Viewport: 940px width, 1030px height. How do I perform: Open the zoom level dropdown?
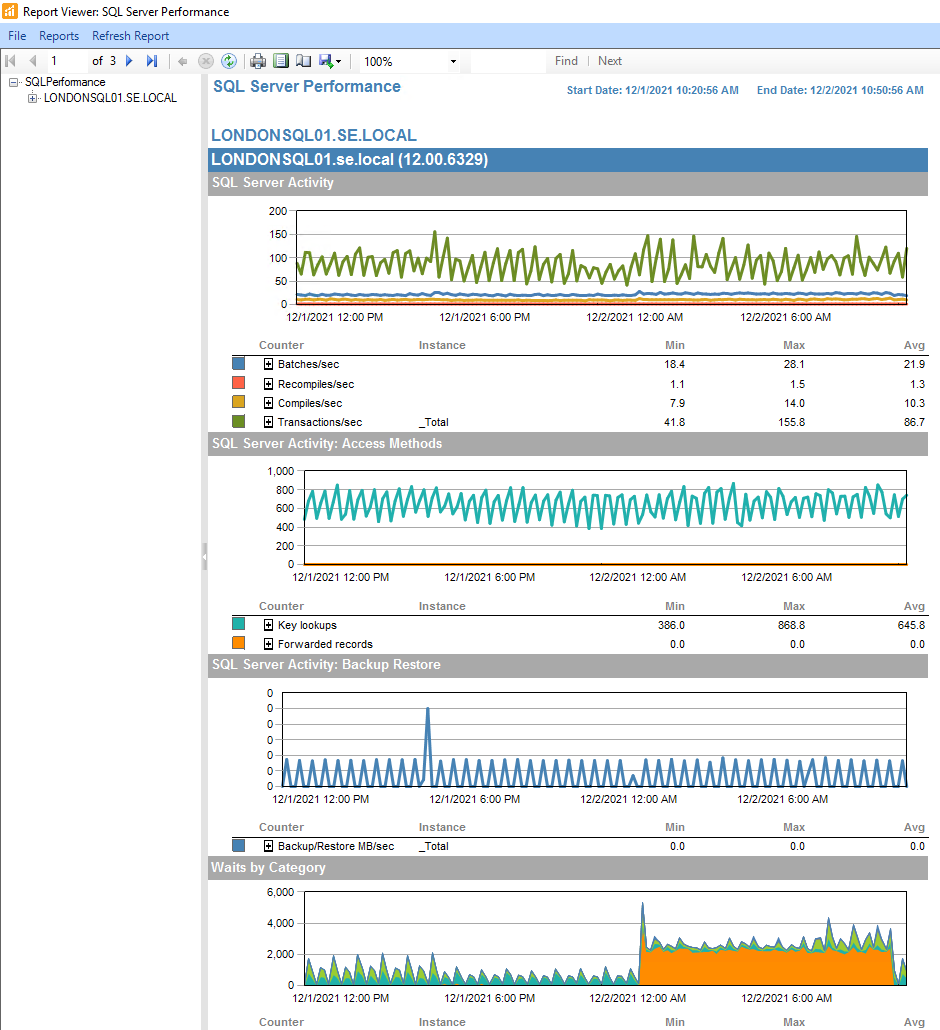tap(453, 61)
